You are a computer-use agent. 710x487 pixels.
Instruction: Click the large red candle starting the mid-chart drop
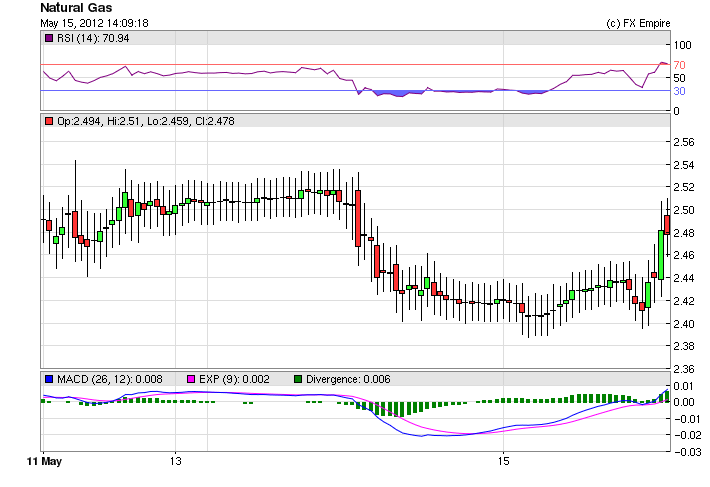[358, 218]
